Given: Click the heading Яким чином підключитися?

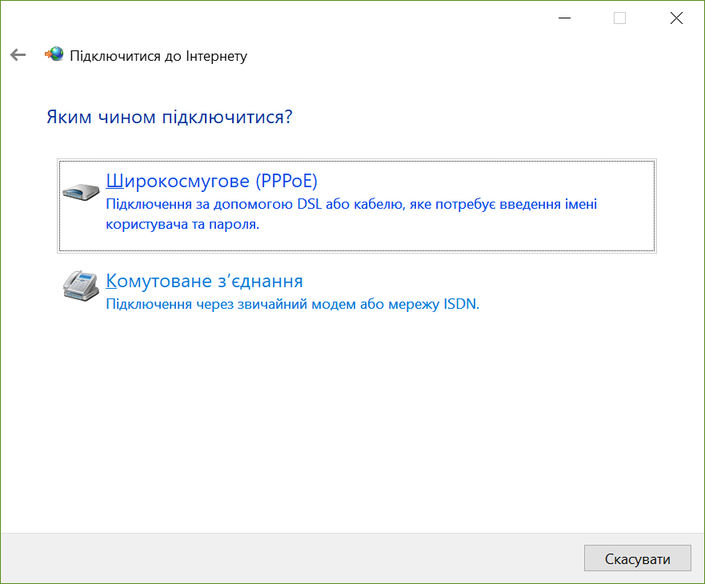Looking at the screenshot, I should click(170, 117).
